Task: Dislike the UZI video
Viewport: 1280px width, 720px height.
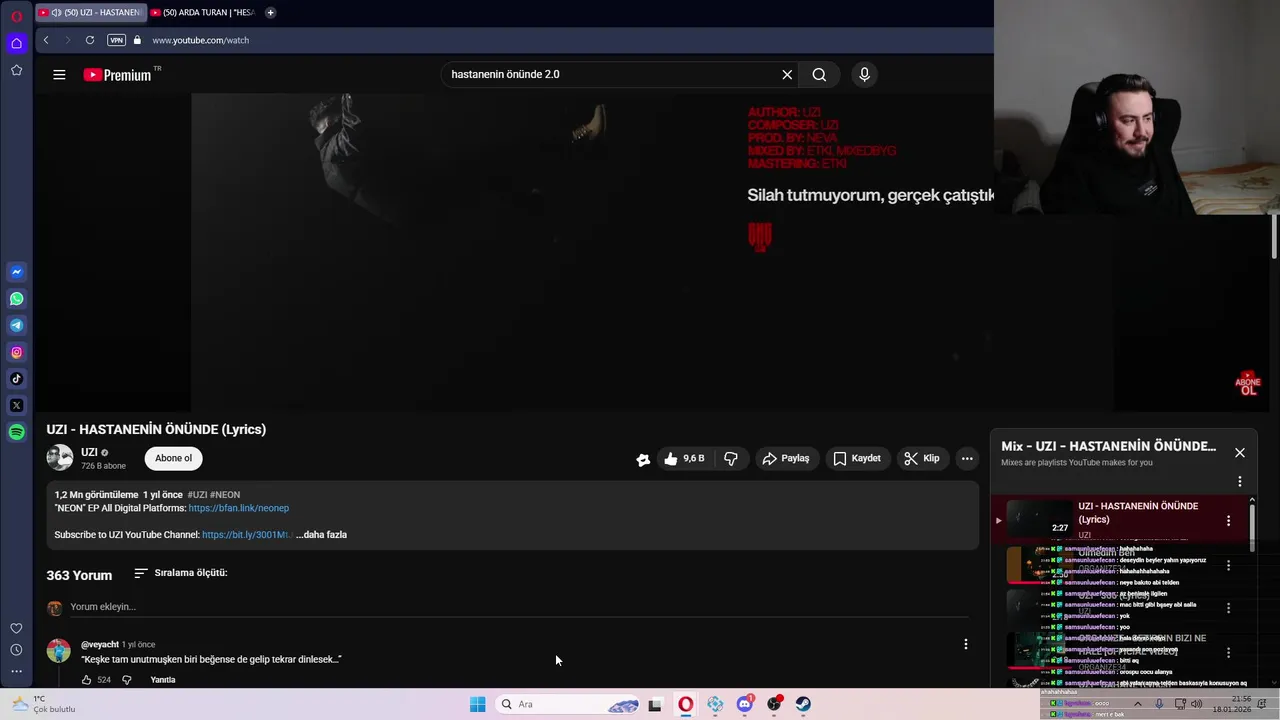Action: [x=731, y=458]
